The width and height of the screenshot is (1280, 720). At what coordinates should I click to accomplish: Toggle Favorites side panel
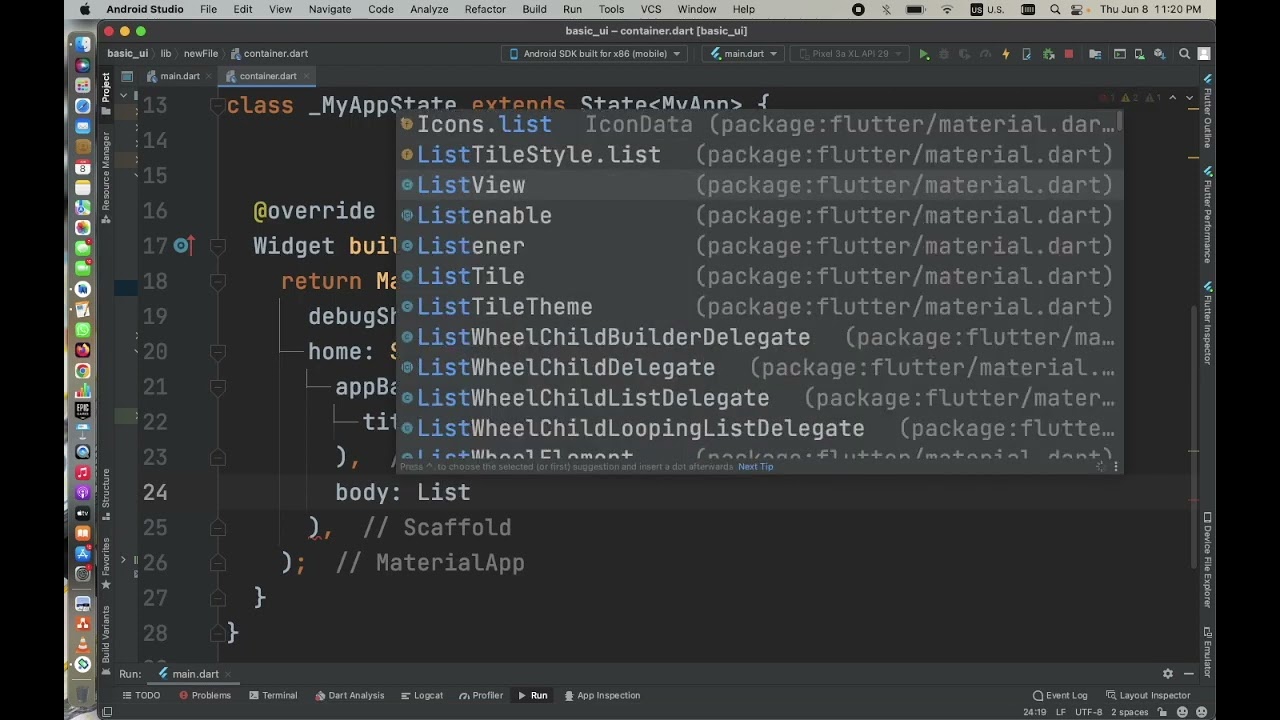pyautogui.click(x=106, y=564)
